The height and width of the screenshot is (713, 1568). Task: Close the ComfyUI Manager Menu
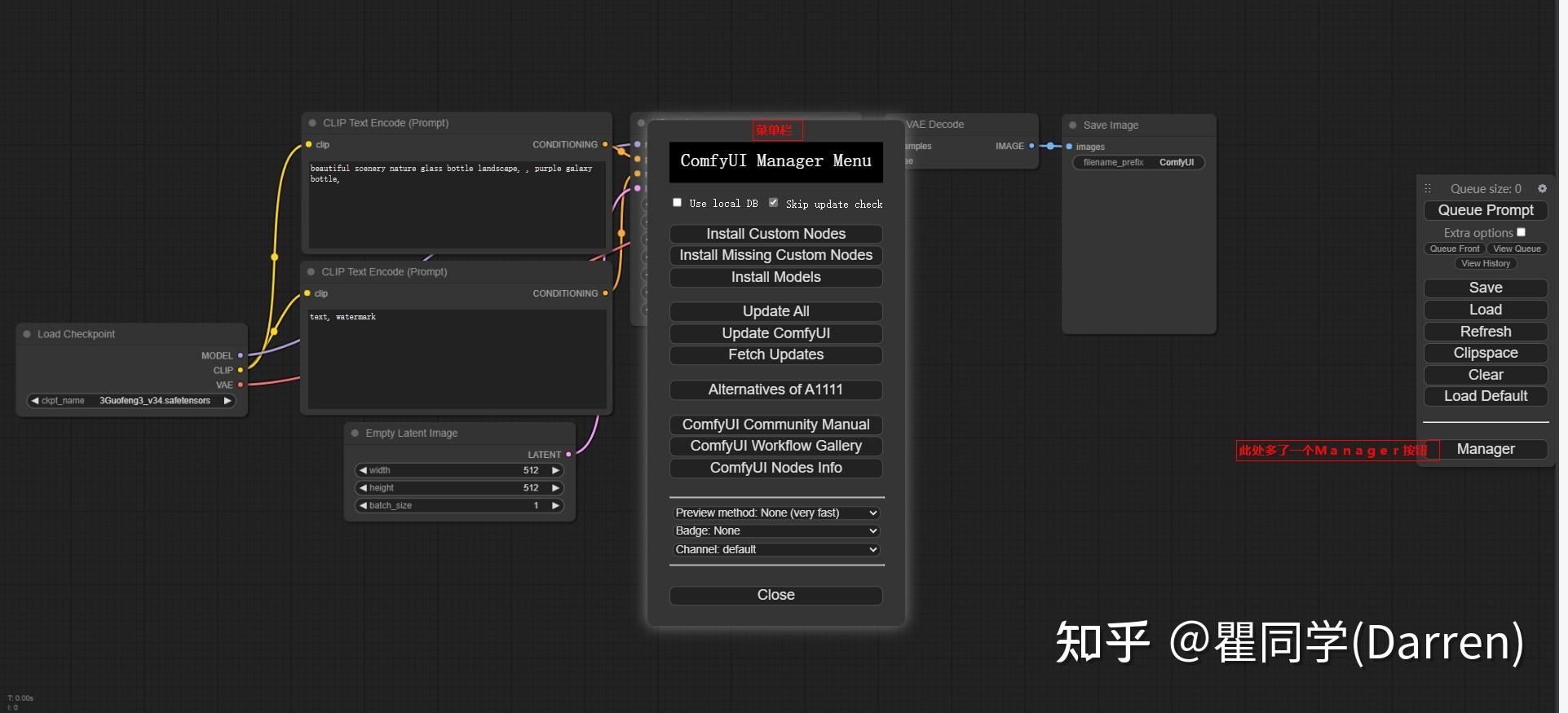776,595
